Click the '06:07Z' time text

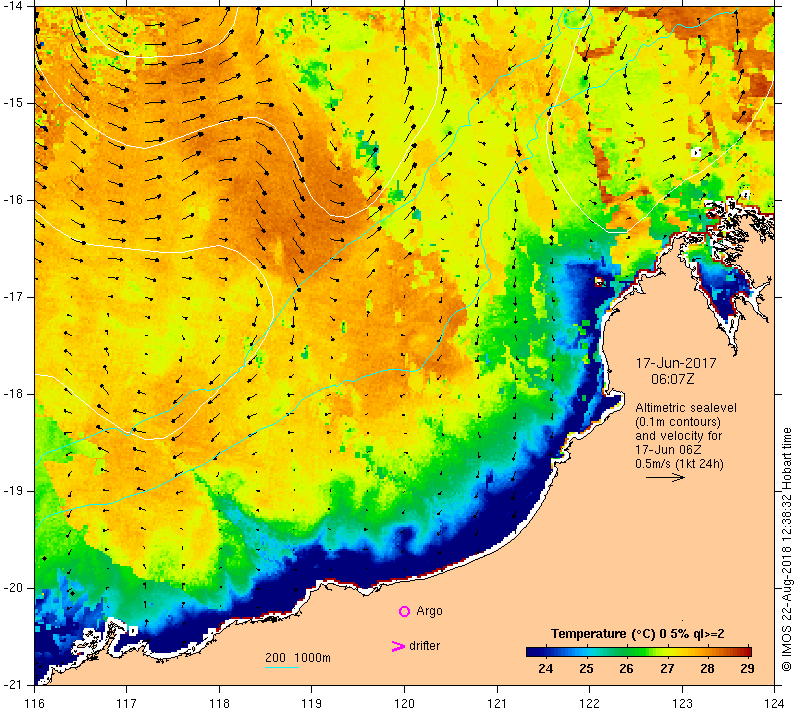(x=672, y=379)
